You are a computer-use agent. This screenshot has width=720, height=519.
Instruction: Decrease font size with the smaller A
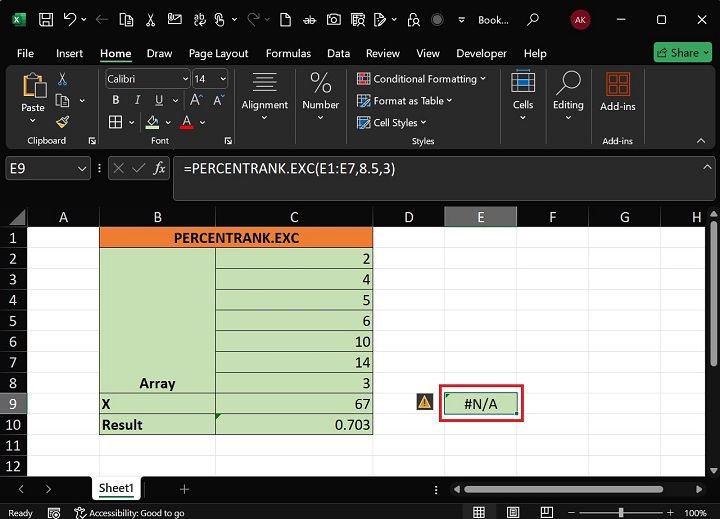point(219,100)
